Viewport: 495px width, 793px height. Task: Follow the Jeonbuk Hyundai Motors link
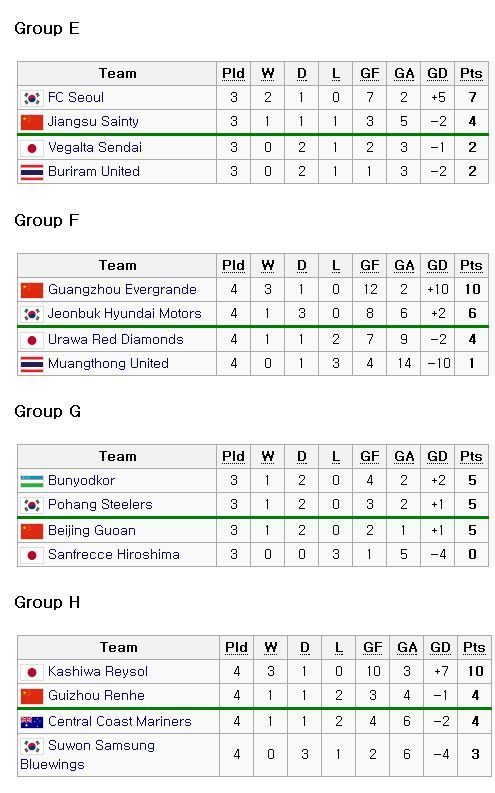tap(125, 314)
